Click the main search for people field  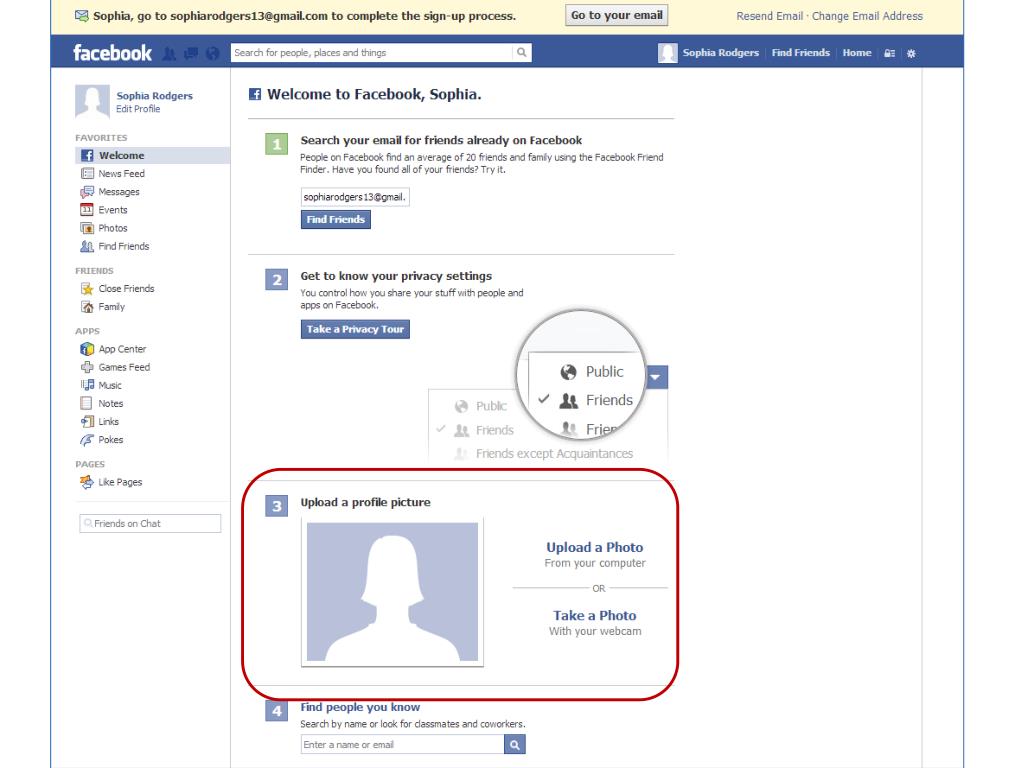point(372,53)
